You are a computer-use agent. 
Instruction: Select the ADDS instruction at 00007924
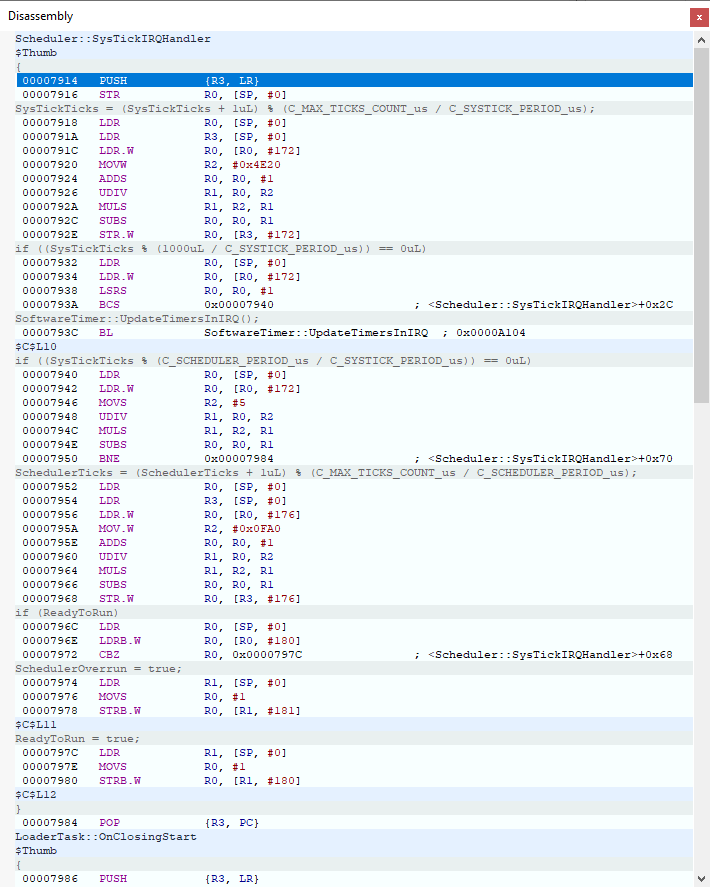(x=354, y=178)
